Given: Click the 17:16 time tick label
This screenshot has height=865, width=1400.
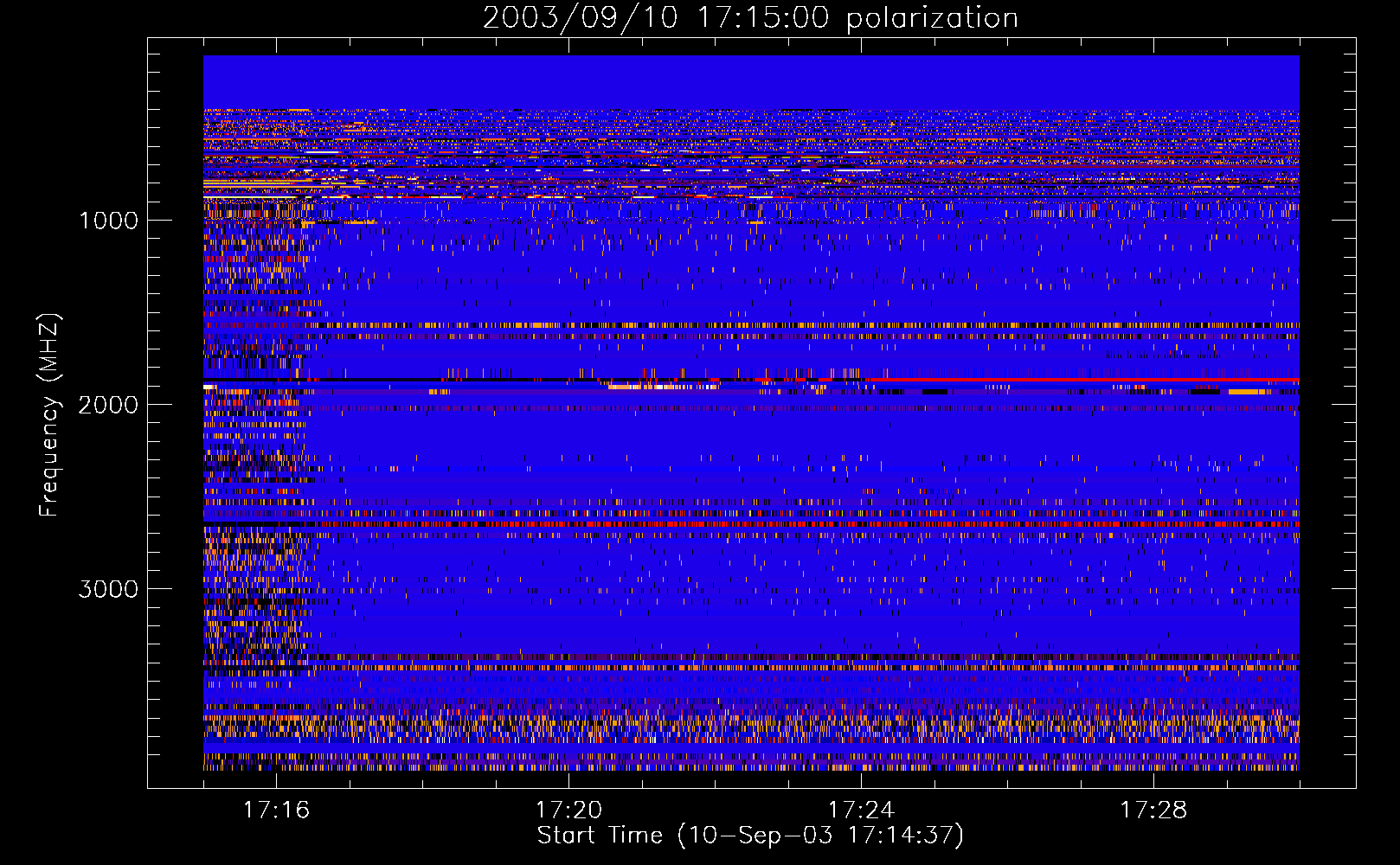Looking at the screenshot, I should click(x=276, y=811).
